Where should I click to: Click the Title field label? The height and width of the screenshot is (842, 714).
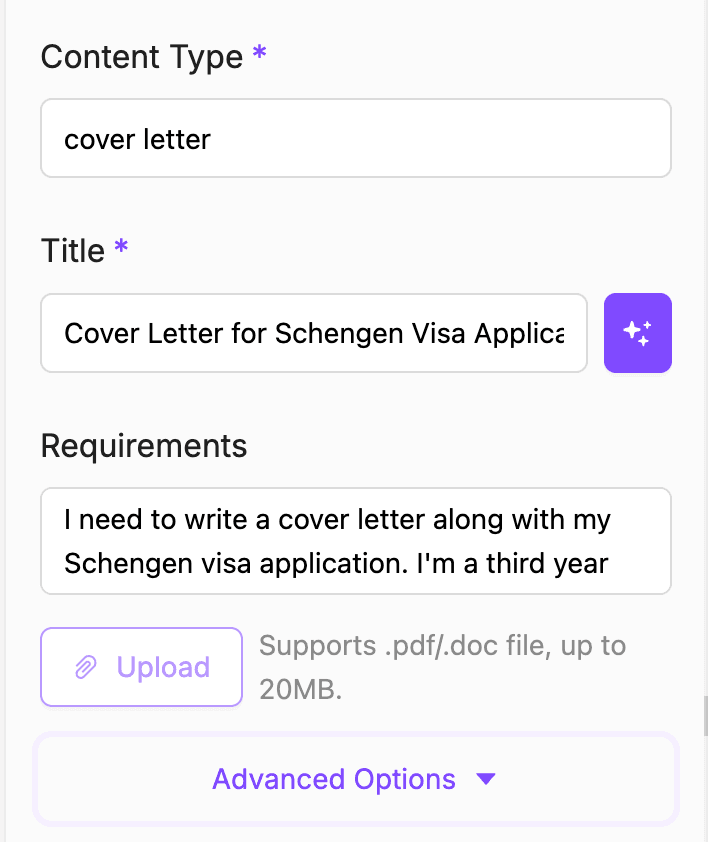click(73, 251)
